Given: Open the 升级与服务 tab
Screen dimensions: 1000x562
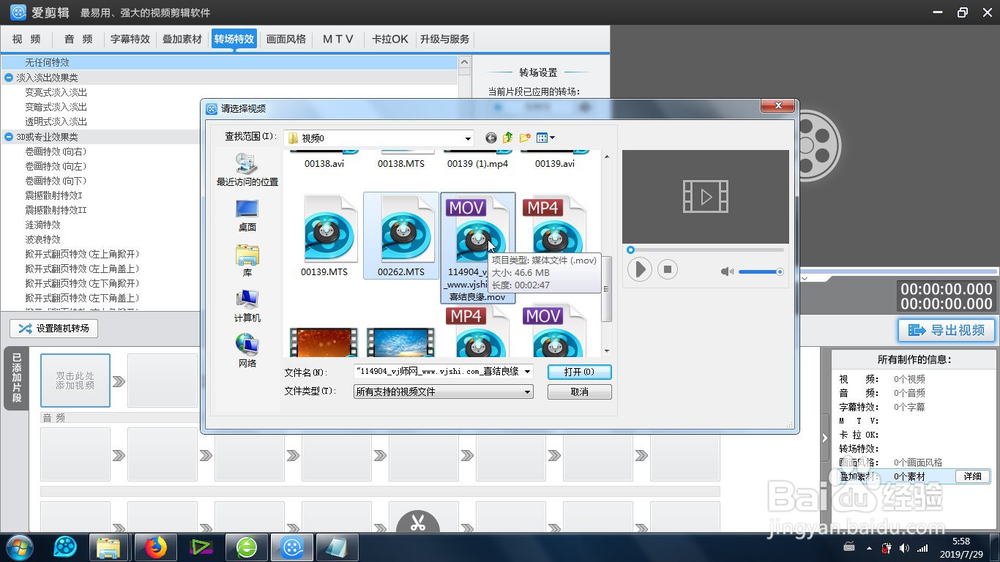Looking at the screenshot, I should [x=445, y=39].
